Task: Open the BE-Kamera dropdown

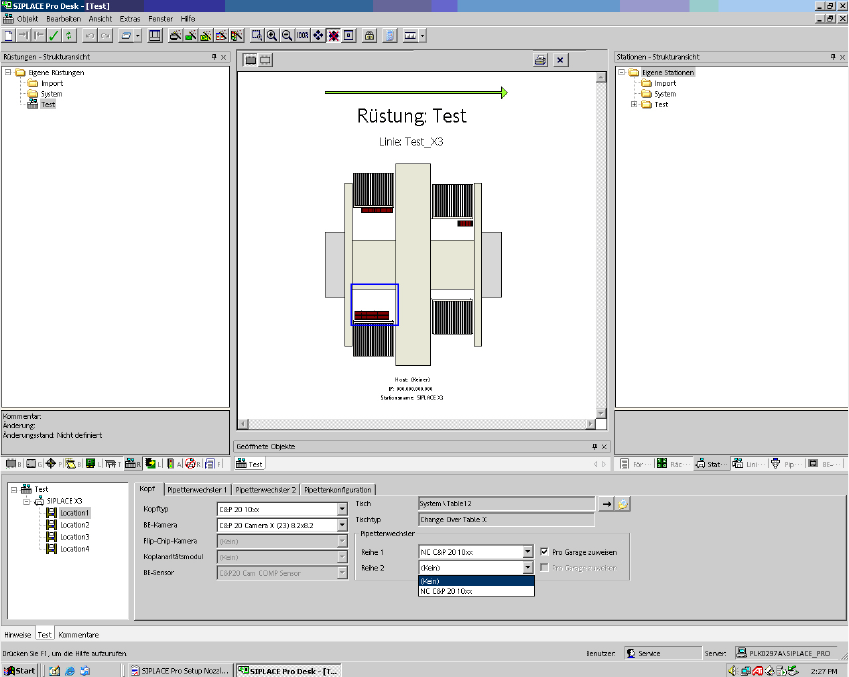Action: (x=342, y=525)
